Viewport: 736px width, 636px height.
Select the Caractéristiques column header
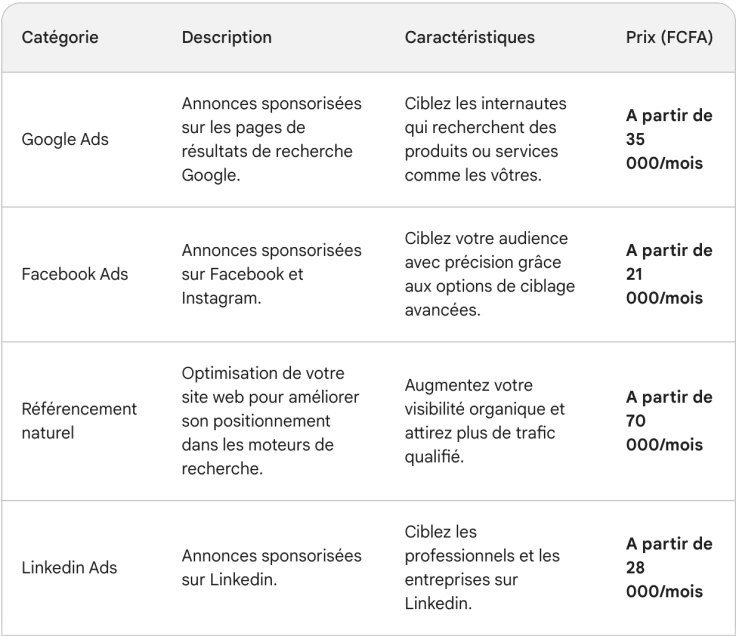click(469, 38)
